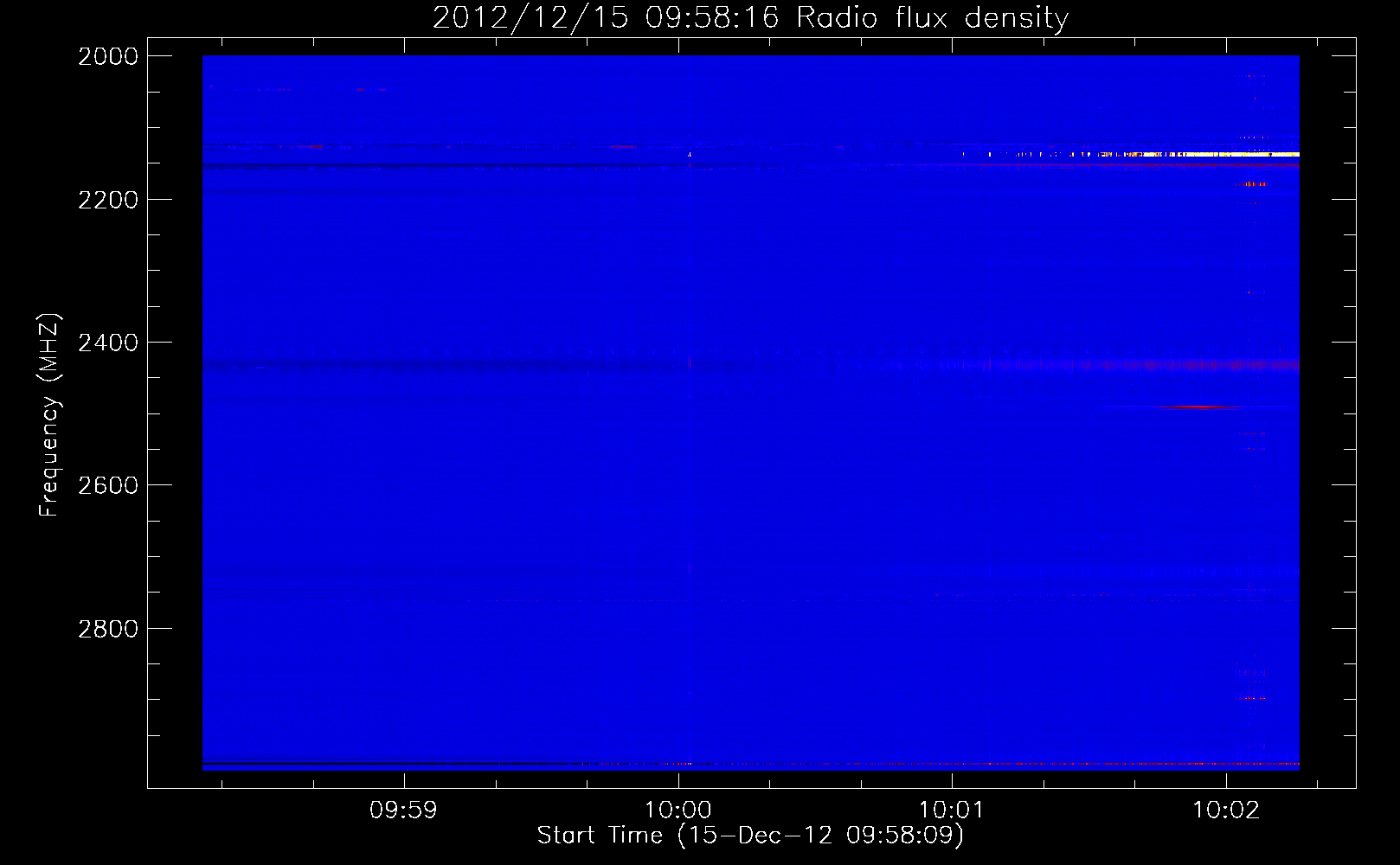Click the plot title '2012/12/15 09:58:16 Radio flux density'

(x=750, y=18)
